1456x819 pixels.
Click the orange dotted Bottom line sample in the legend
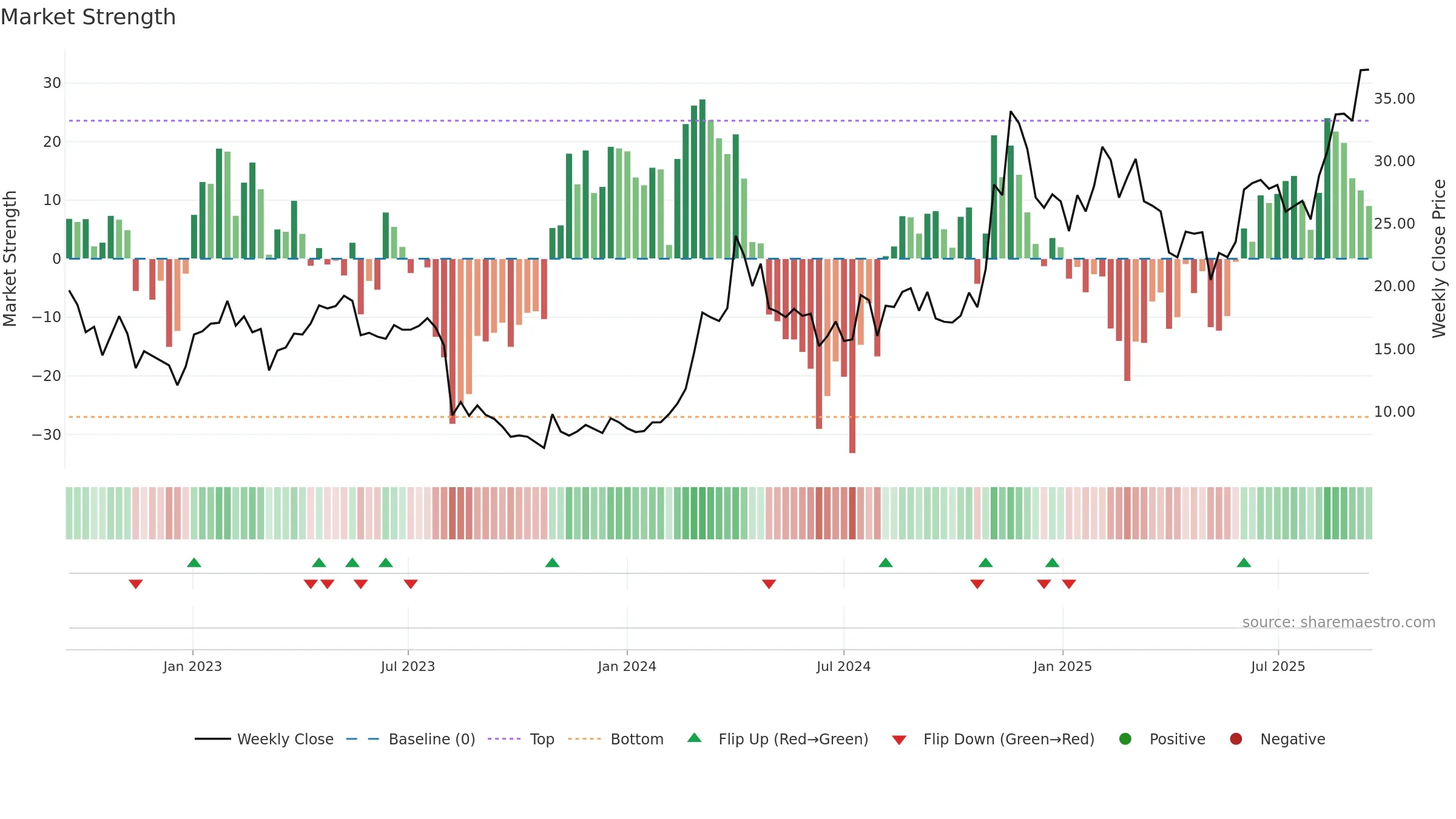(585, 739)
